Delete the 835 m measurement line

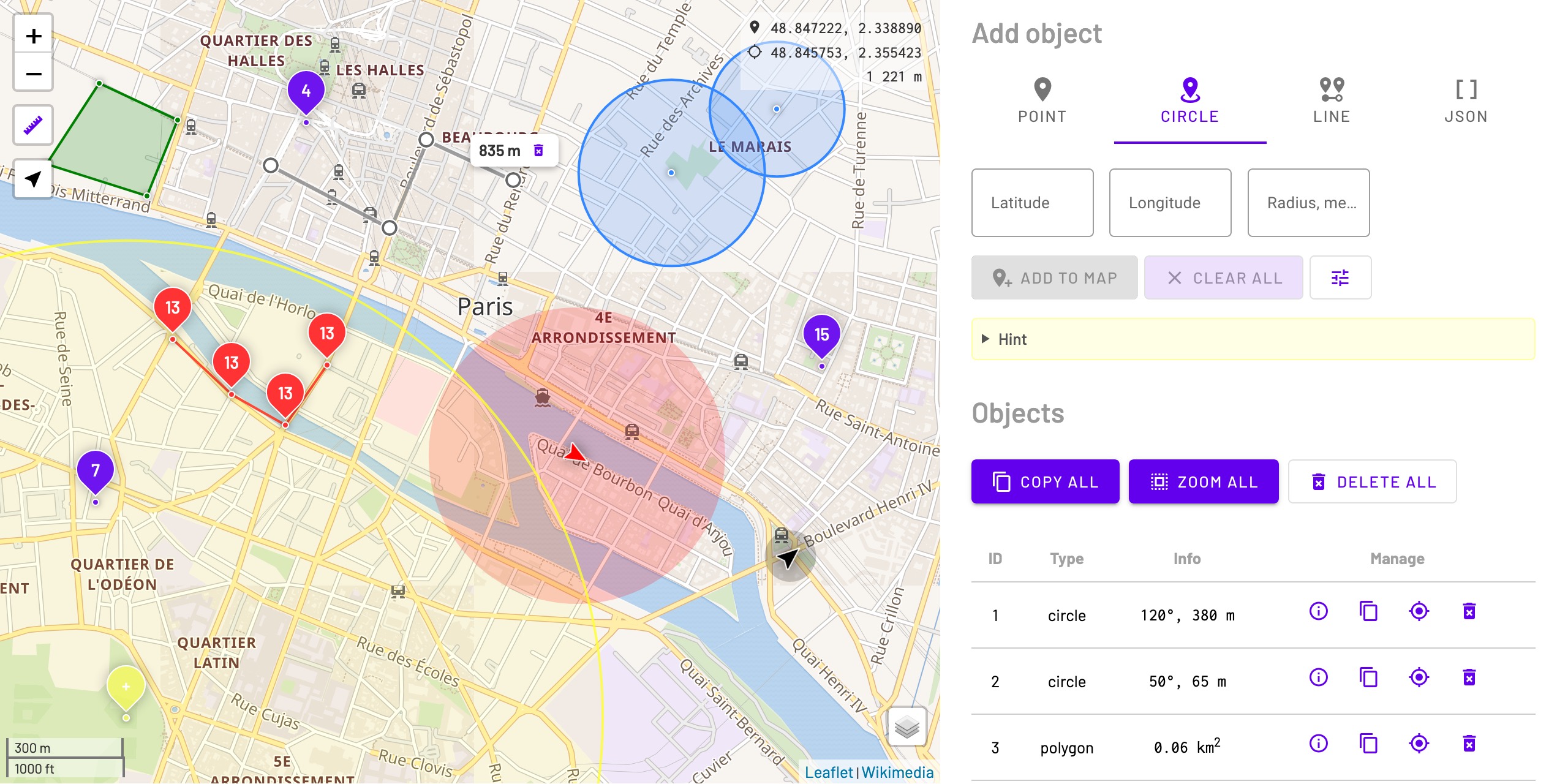coord(538,151)
